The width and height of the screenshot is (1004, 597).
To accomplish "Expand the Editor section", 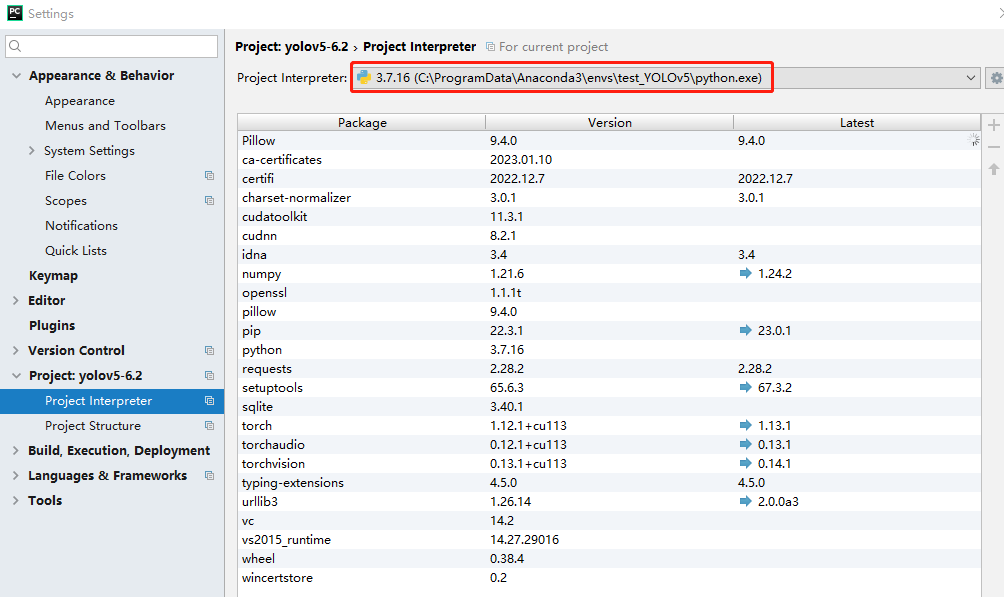I will click(x=15, y=300).
